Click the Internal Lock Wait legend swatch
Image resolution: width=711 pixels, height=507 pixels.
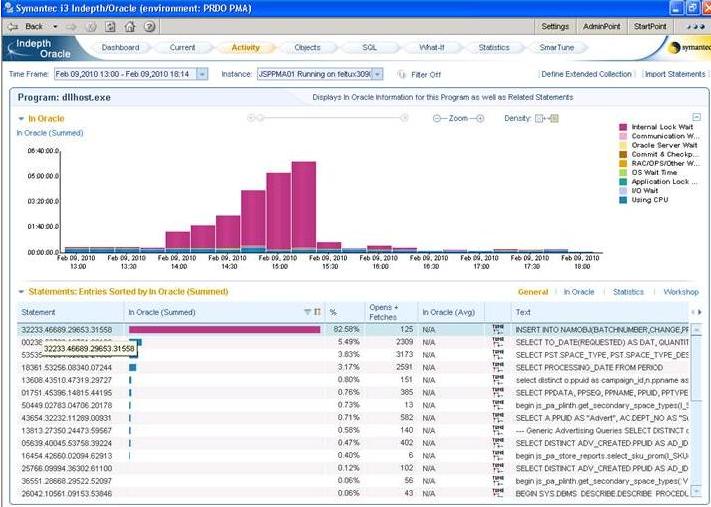[622, 127]
